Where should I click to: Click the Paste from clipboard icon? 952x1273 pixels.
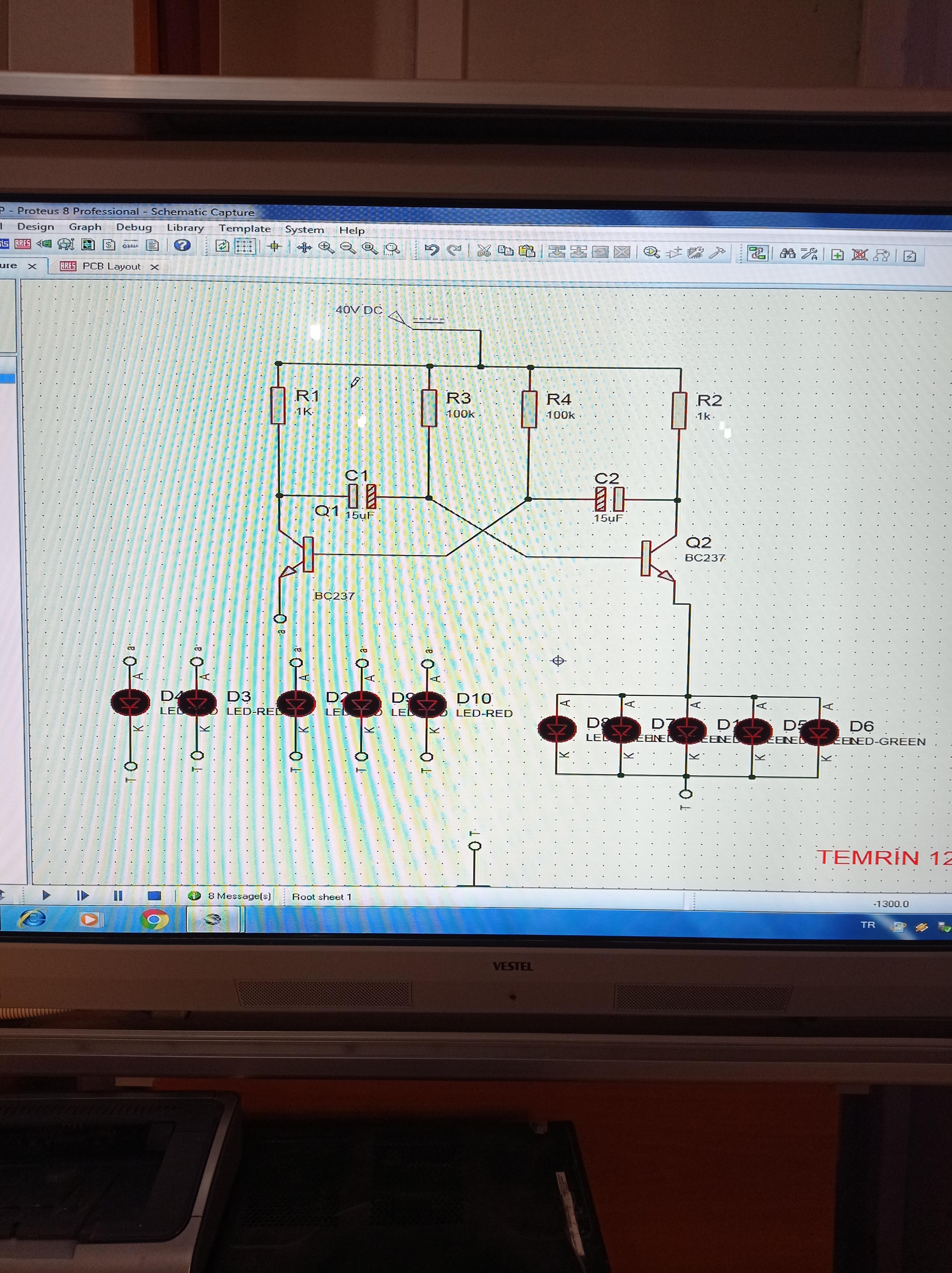tap(526, 251)
